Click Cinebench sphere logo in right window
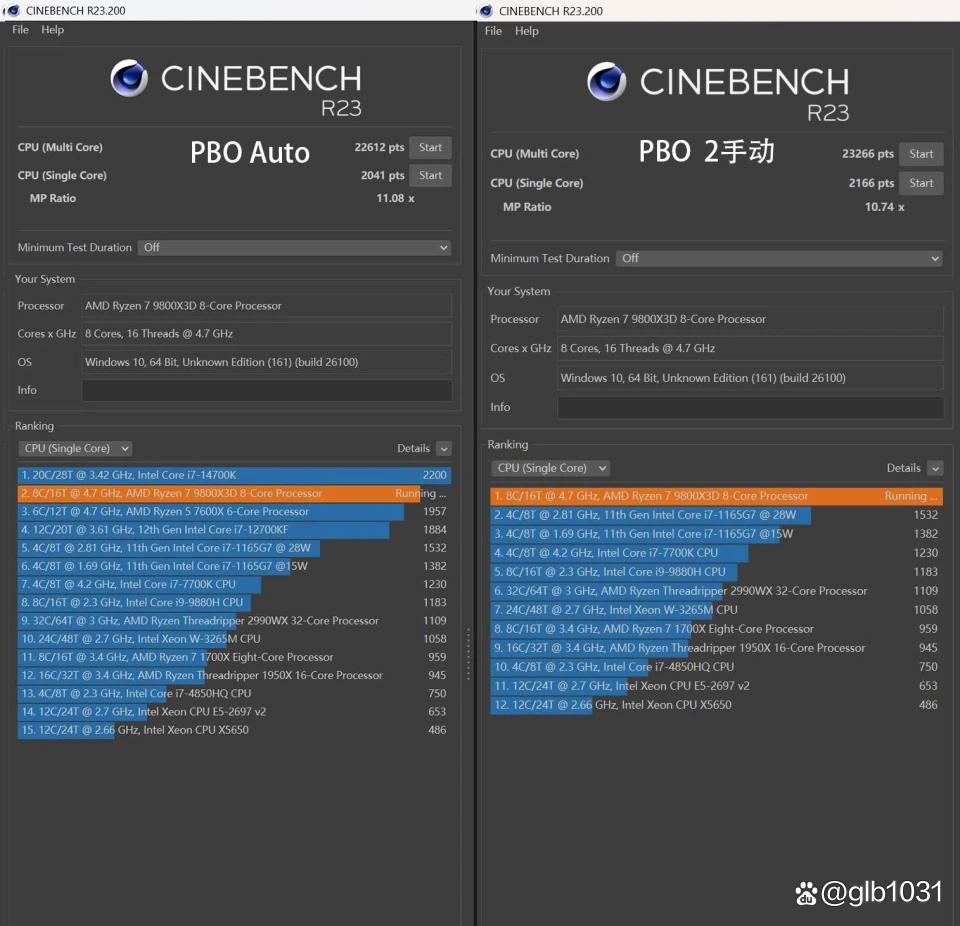The image size is (960, 926). (x=606, y=81)
